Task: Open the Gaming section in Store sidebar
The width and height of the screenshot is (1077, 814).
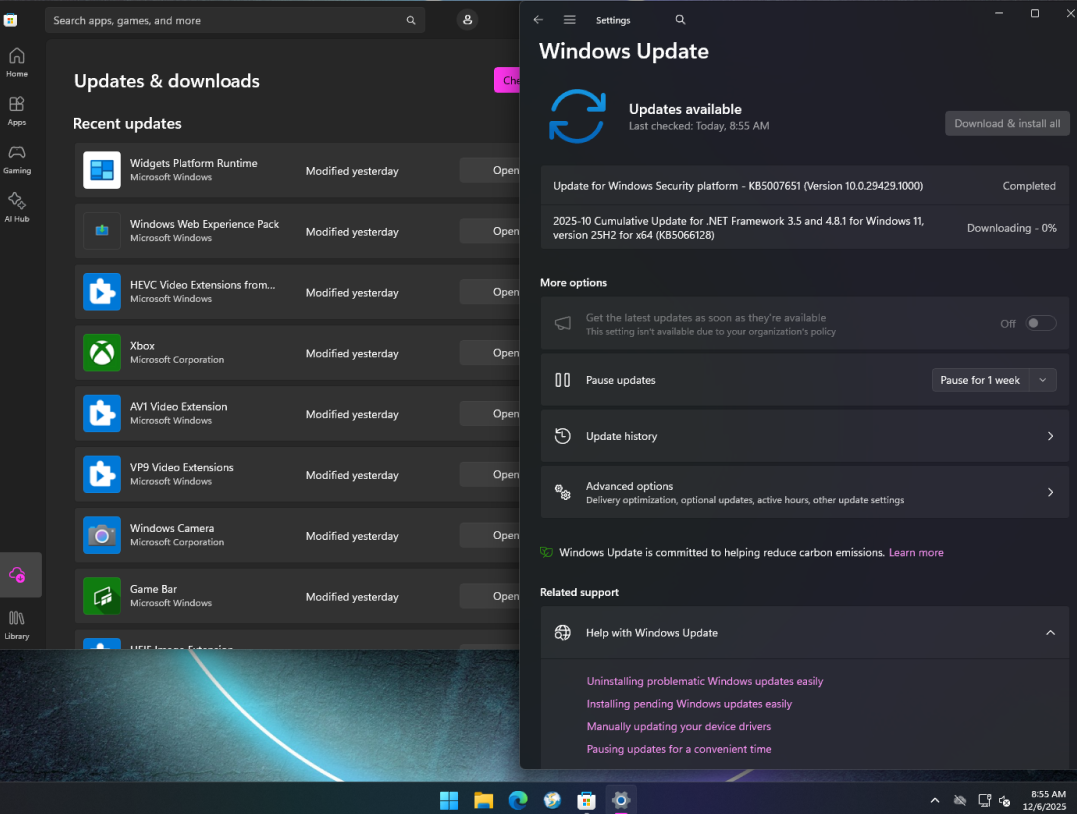Action: [x=17, y=158]
